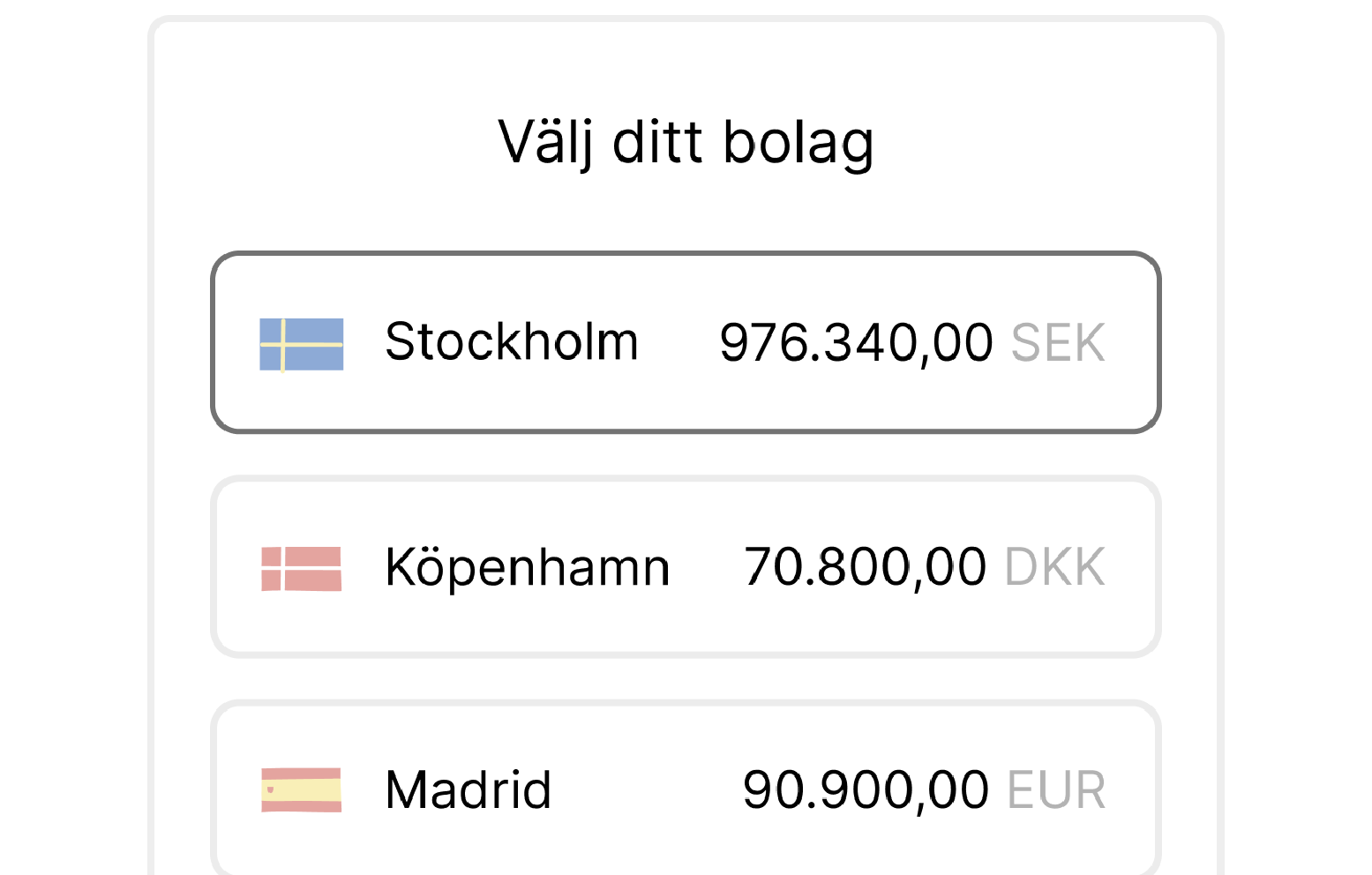1372x875 pixels.
Task: Click the 976.340,00 balance amount
Action: tap(856, 342)
